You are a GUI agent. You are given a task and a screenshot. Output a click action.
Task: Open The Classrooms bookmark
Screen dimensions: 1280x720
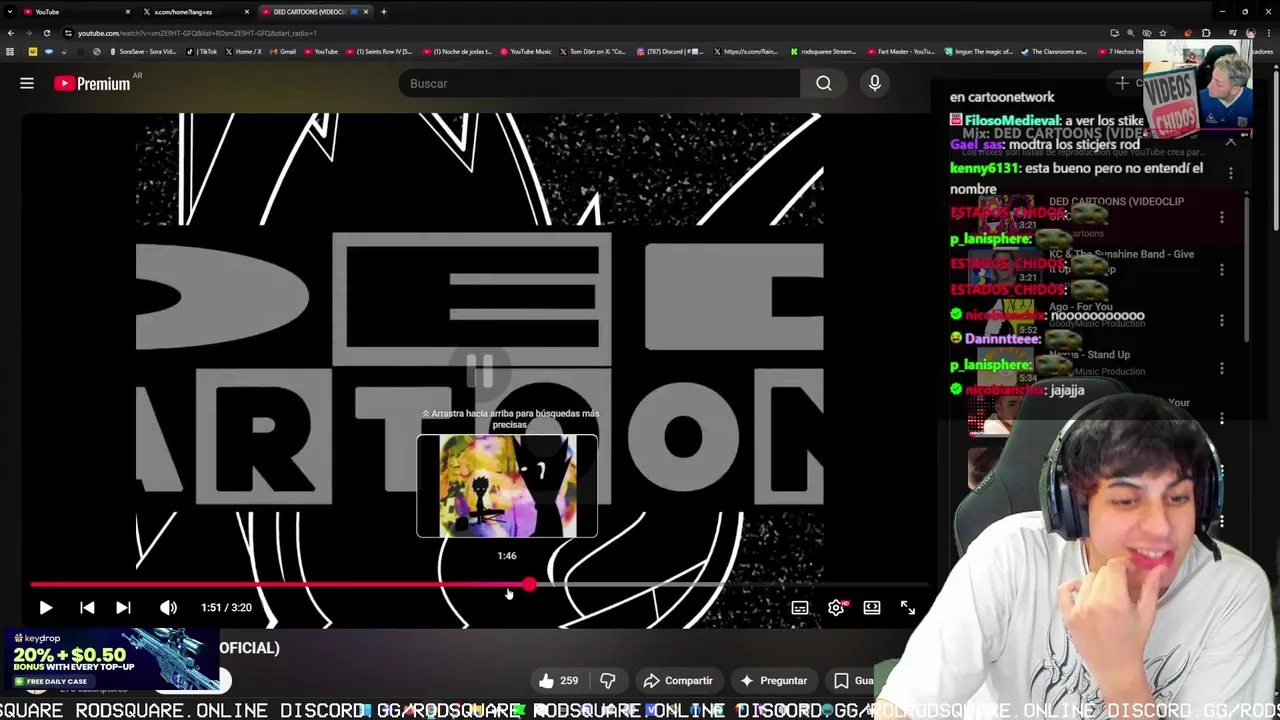pos(1055,51)
